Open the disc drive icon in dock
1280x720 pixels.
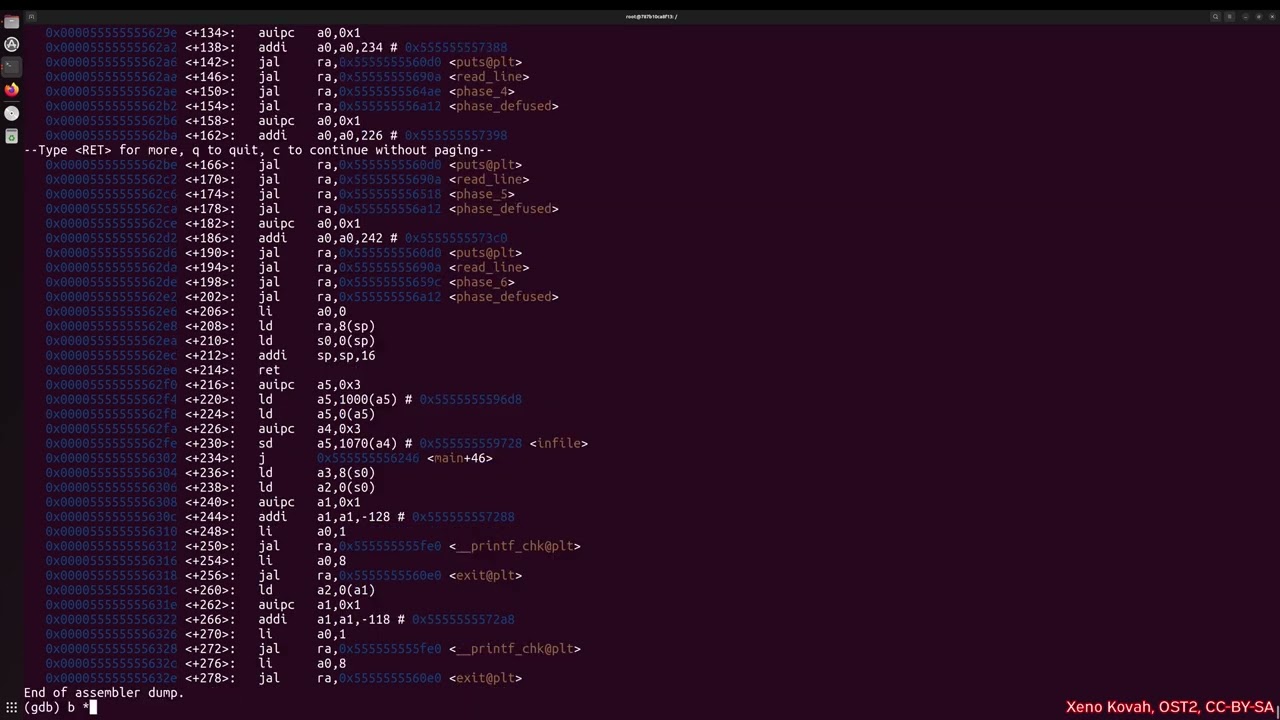point(11,113)
